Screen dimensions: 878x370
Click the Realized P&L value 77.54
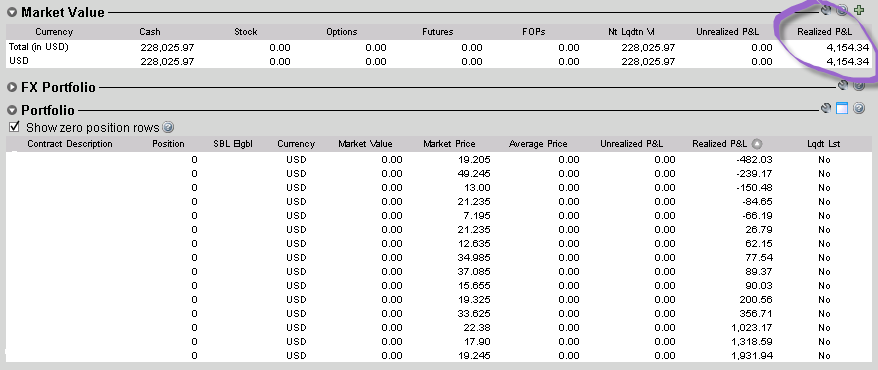pos(759,257)
